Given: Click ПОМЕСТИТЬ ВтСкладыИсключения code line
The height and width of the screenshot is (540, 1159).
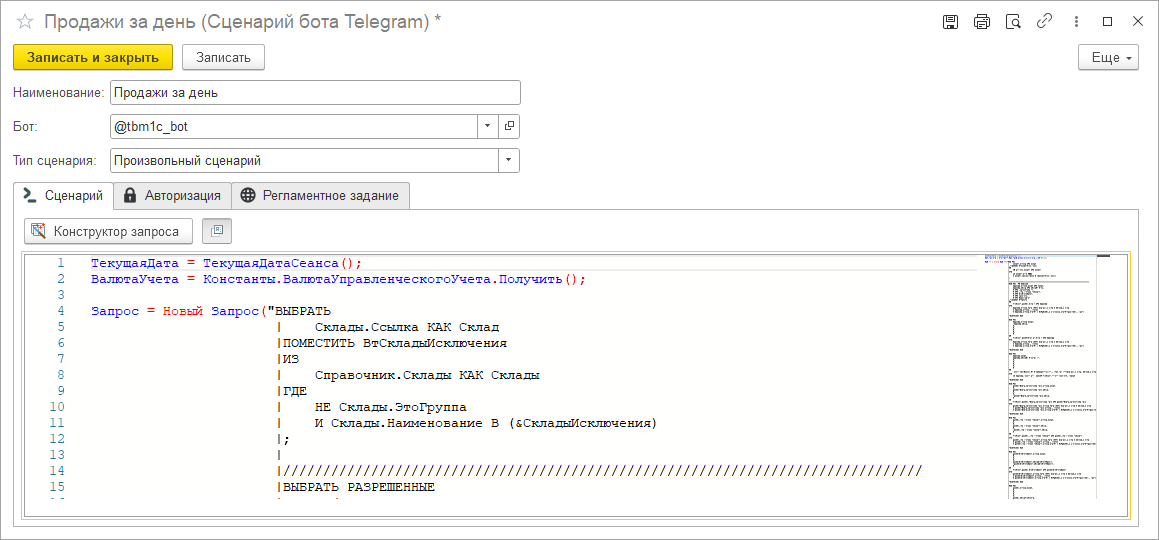Looking at the screenshot, I should pyautogui.click(x=394, y=344).
